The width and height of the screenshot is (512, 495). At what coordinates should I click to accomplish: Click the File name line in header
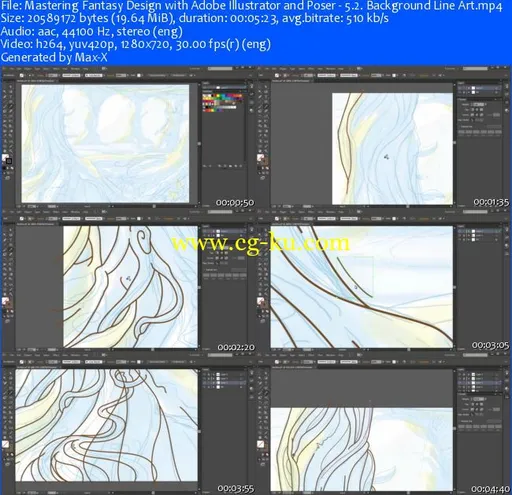pos(251,6)
